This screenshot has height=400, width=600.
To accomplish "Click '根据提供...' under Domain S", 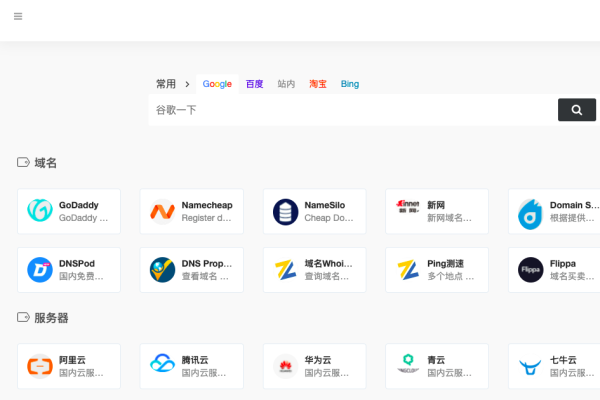I will (572, 218).
